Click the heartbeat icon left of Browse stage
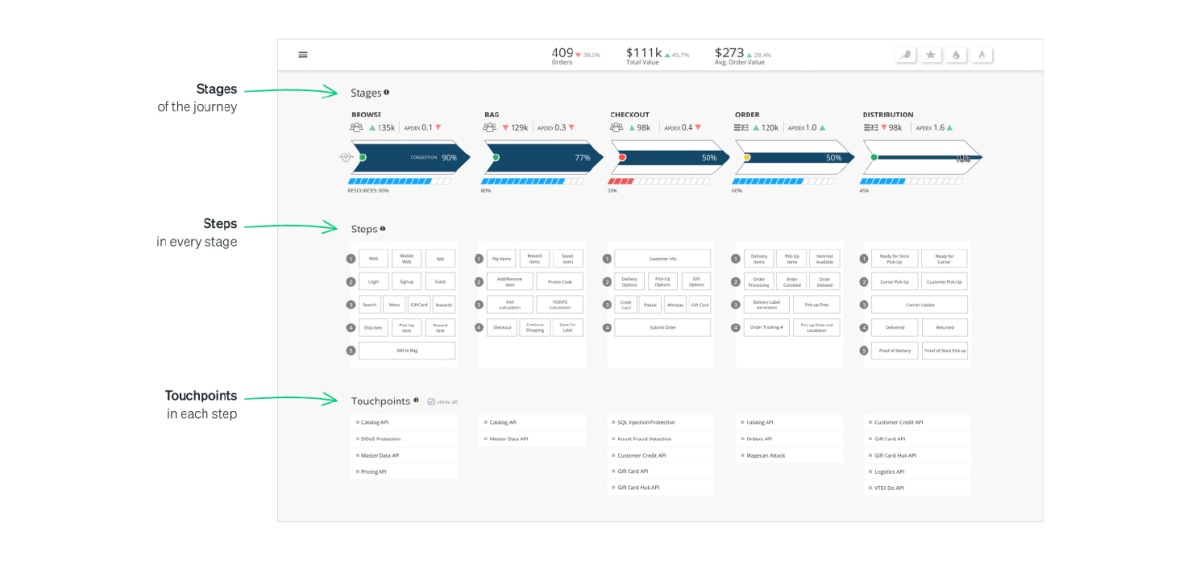This screenshot has height=565, width=1200. pos(347,157)
